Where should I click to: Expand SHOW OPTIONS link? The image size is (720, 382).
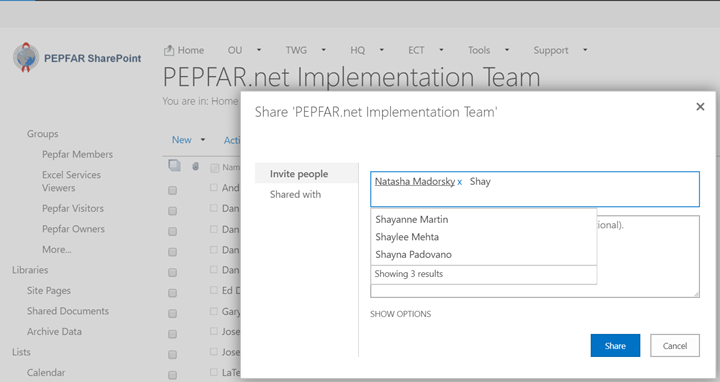coord(400,314)
